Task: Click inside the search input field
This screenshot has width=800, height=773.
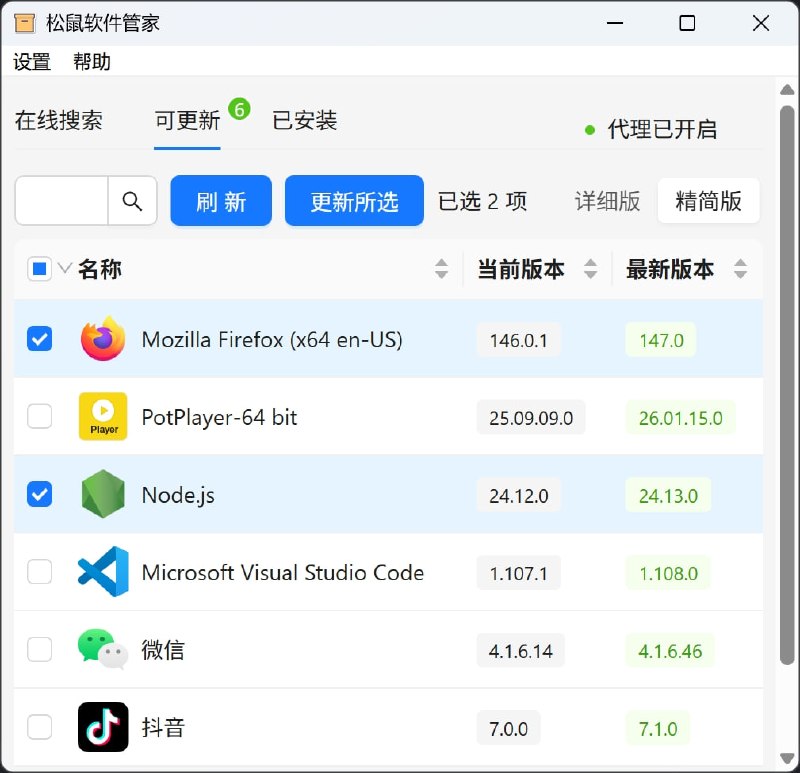Action: tap(58, 201)
